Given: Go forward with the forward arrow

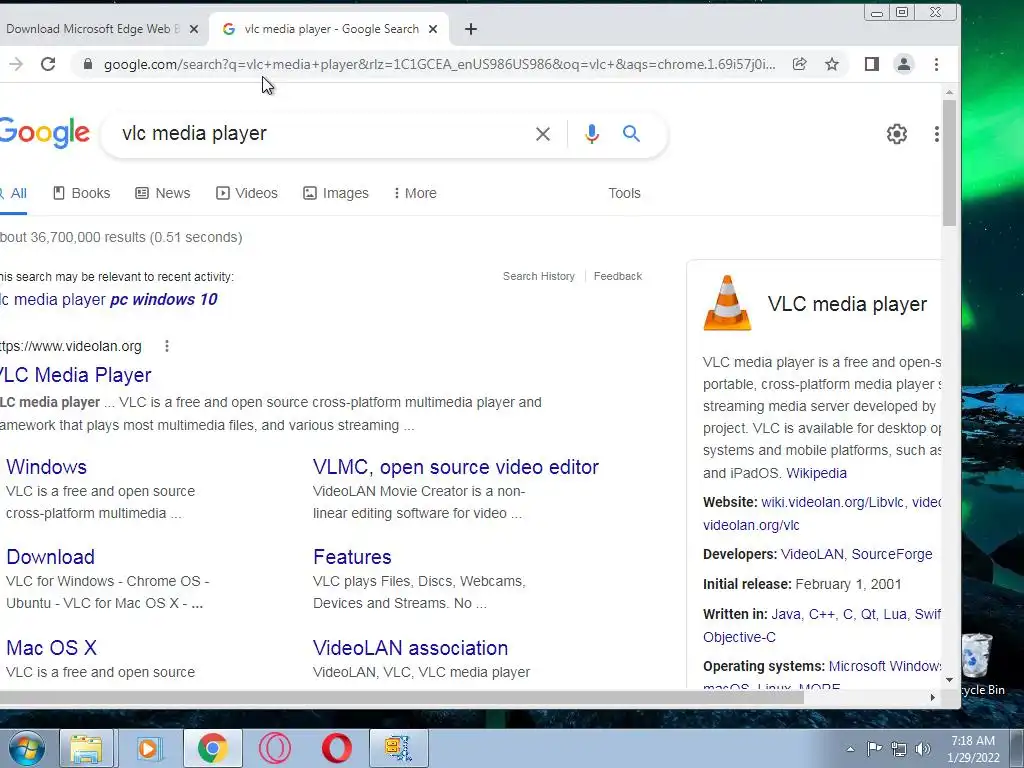Looking at the screenshot, I should click(16, 64).
